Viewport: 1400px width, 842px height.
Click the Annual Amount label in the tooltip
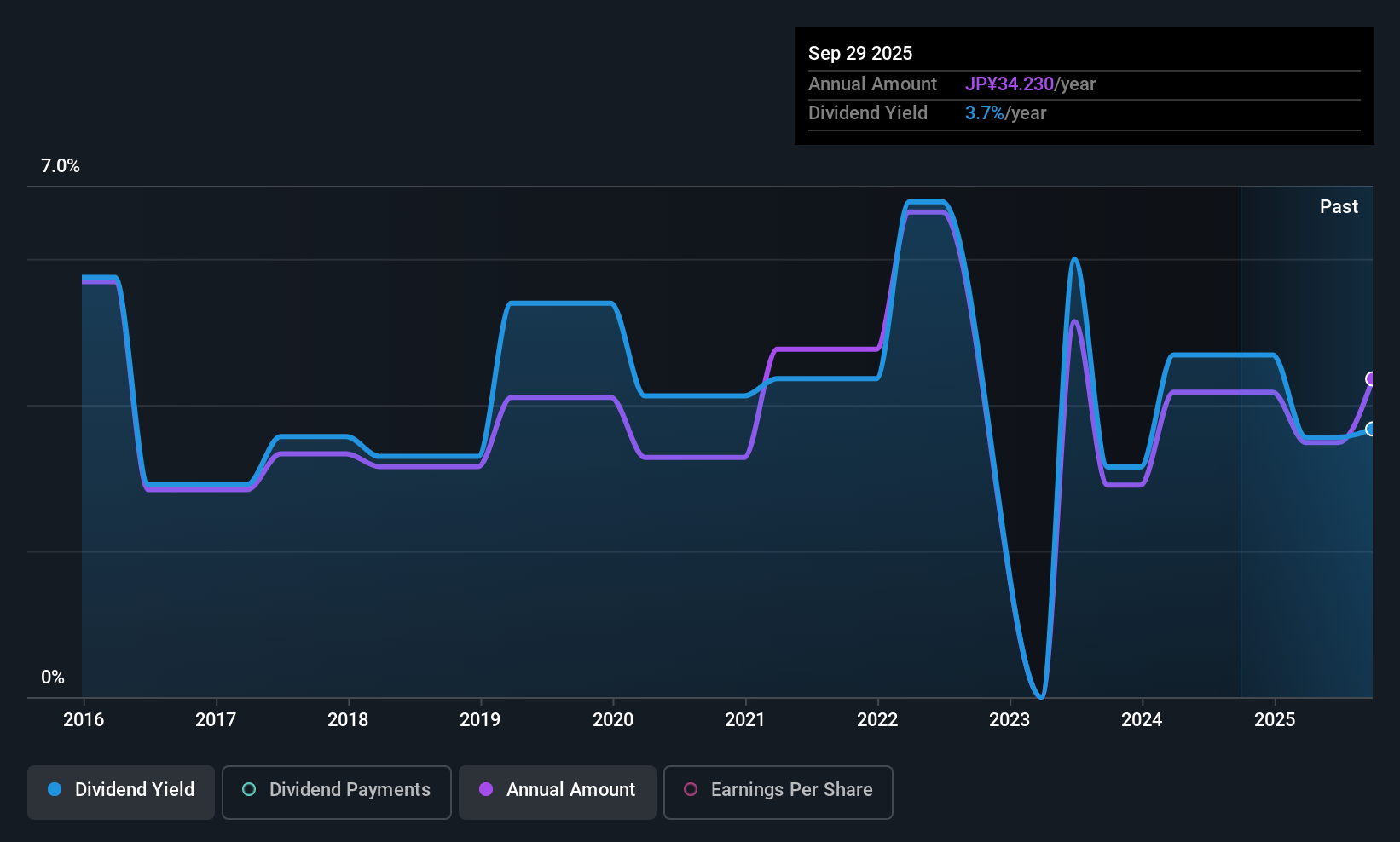coord(872,84)
